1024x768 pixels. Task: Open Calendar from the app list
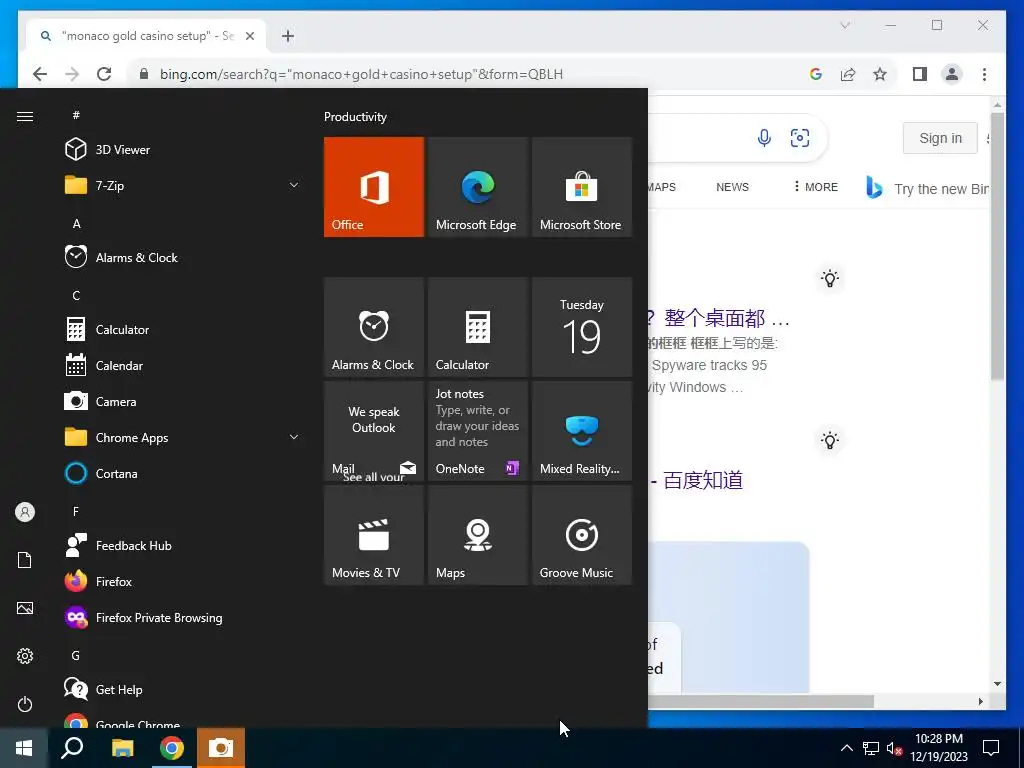point(183,365)
